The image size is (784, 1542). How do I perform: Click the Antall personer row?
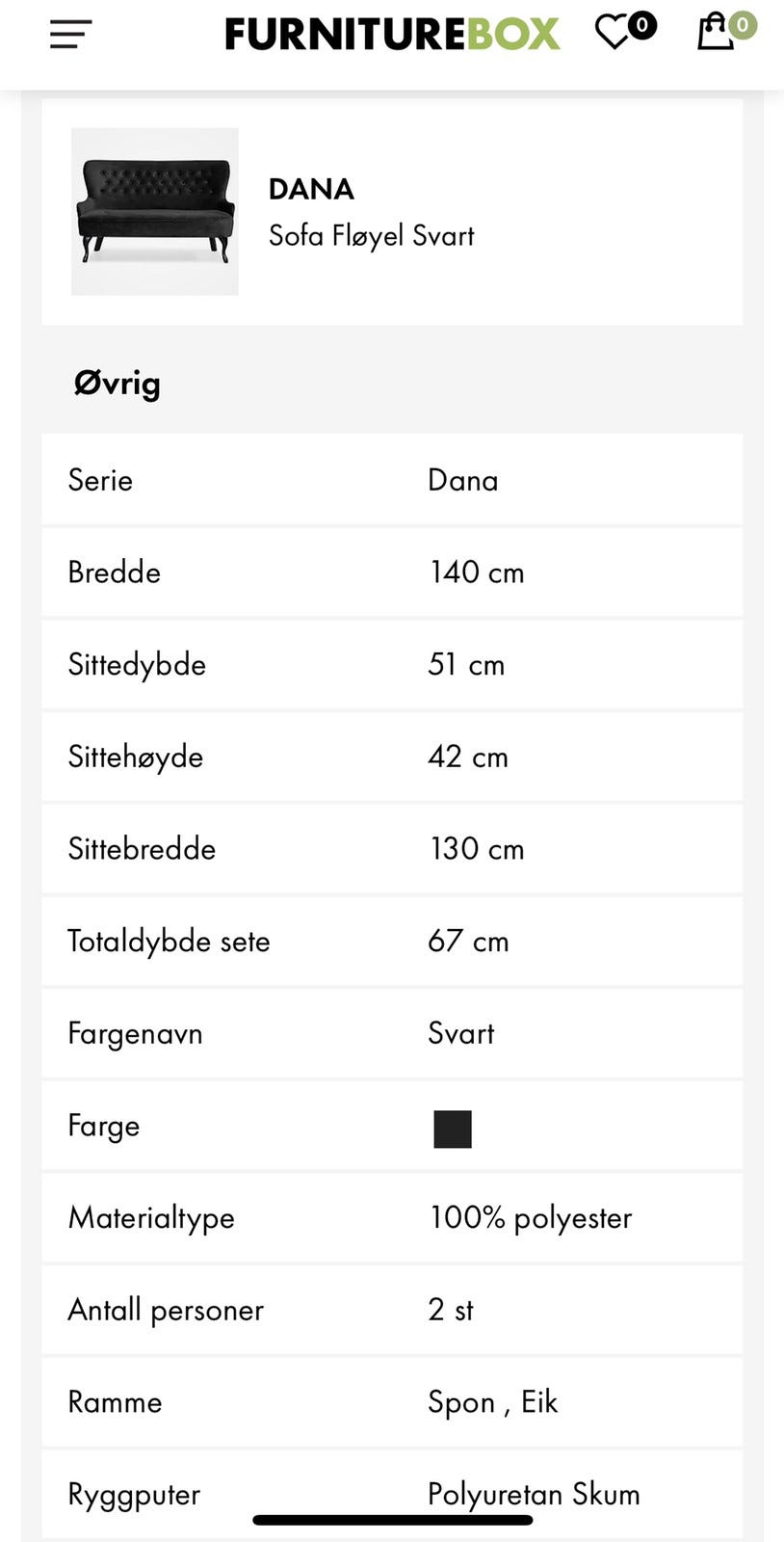click(392, 1310)
